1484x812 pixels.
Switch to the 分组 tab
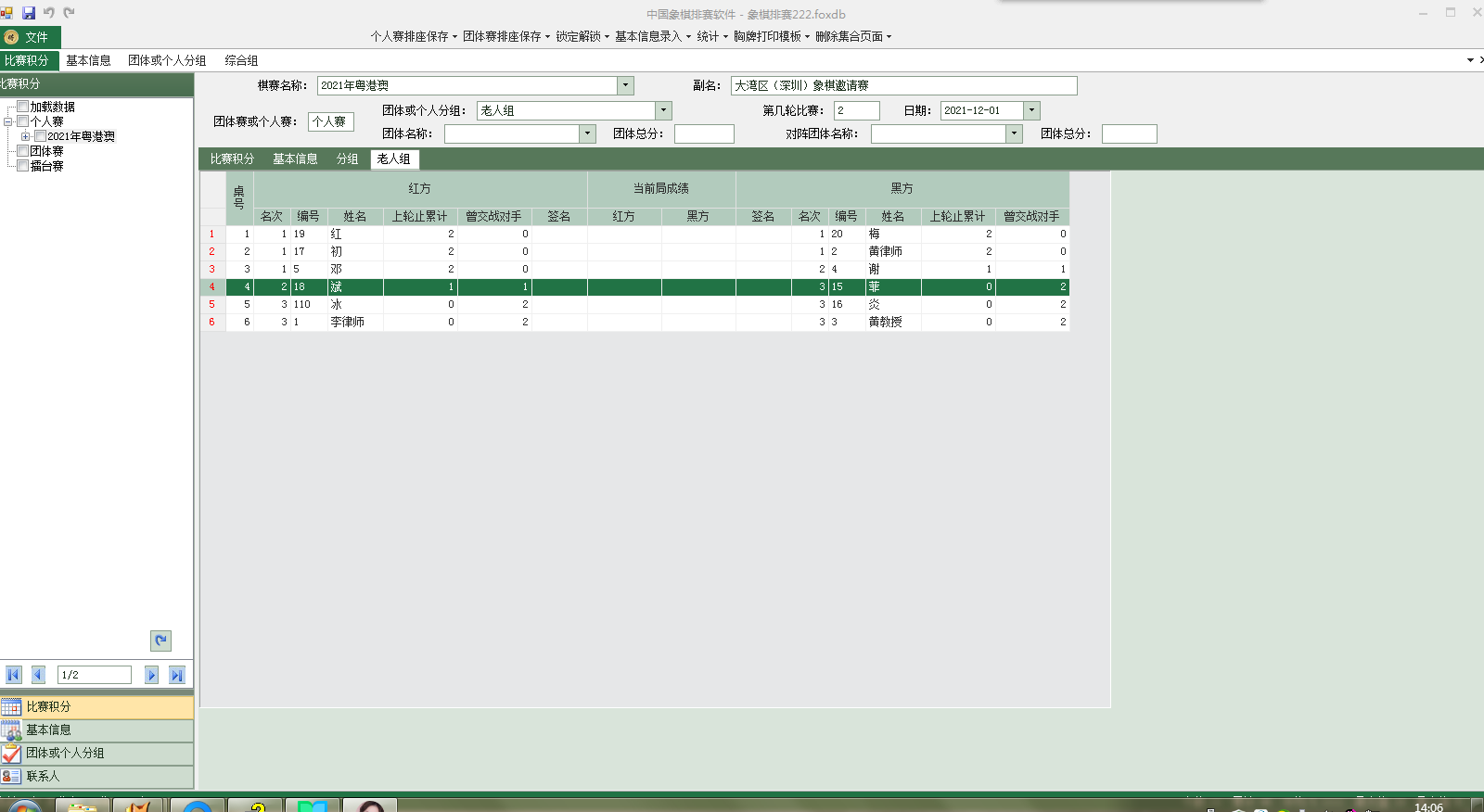[x=347, y=159]
